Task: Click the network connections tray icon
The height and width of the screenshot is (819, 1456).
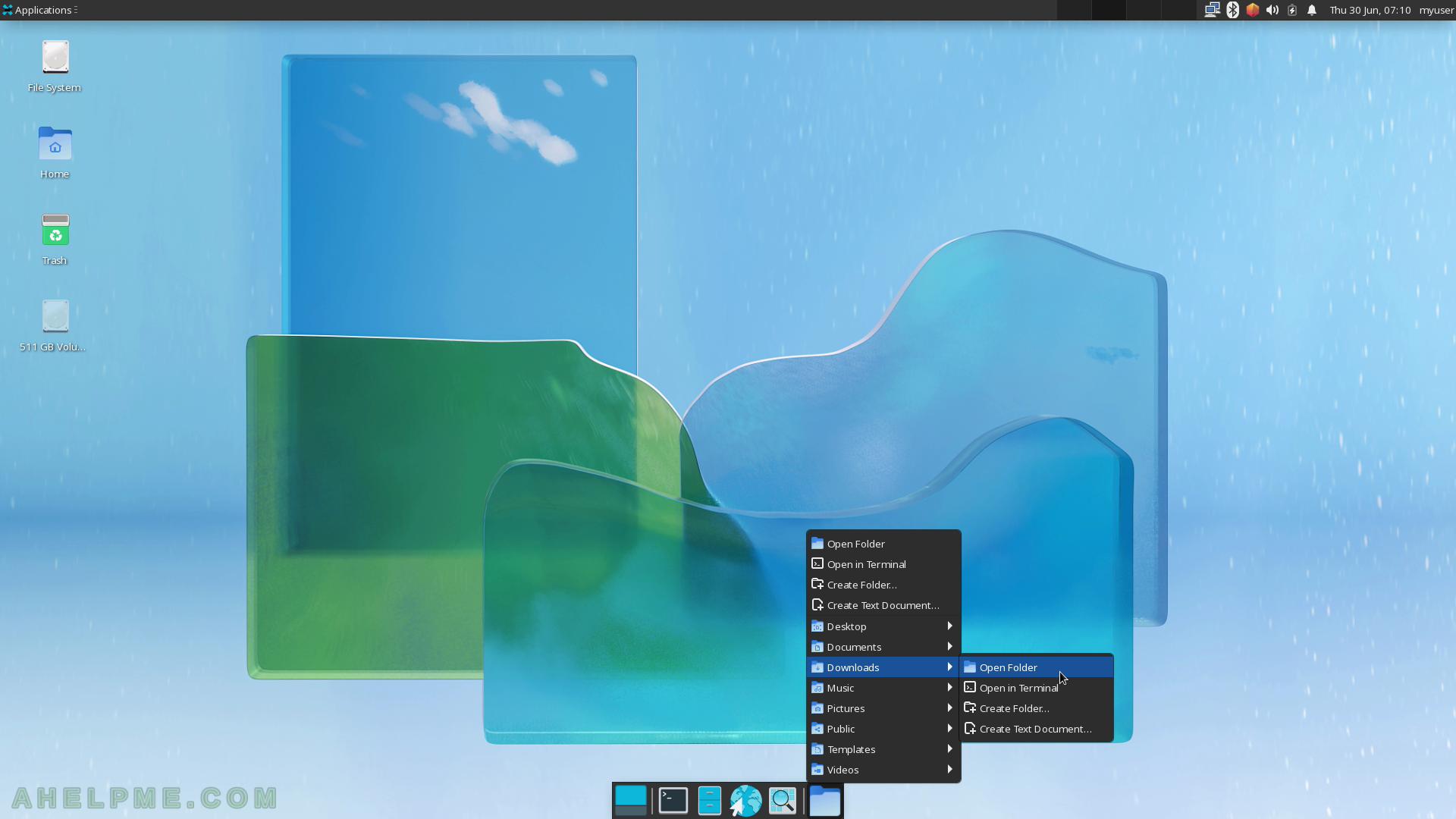Action: point(1212,10)
